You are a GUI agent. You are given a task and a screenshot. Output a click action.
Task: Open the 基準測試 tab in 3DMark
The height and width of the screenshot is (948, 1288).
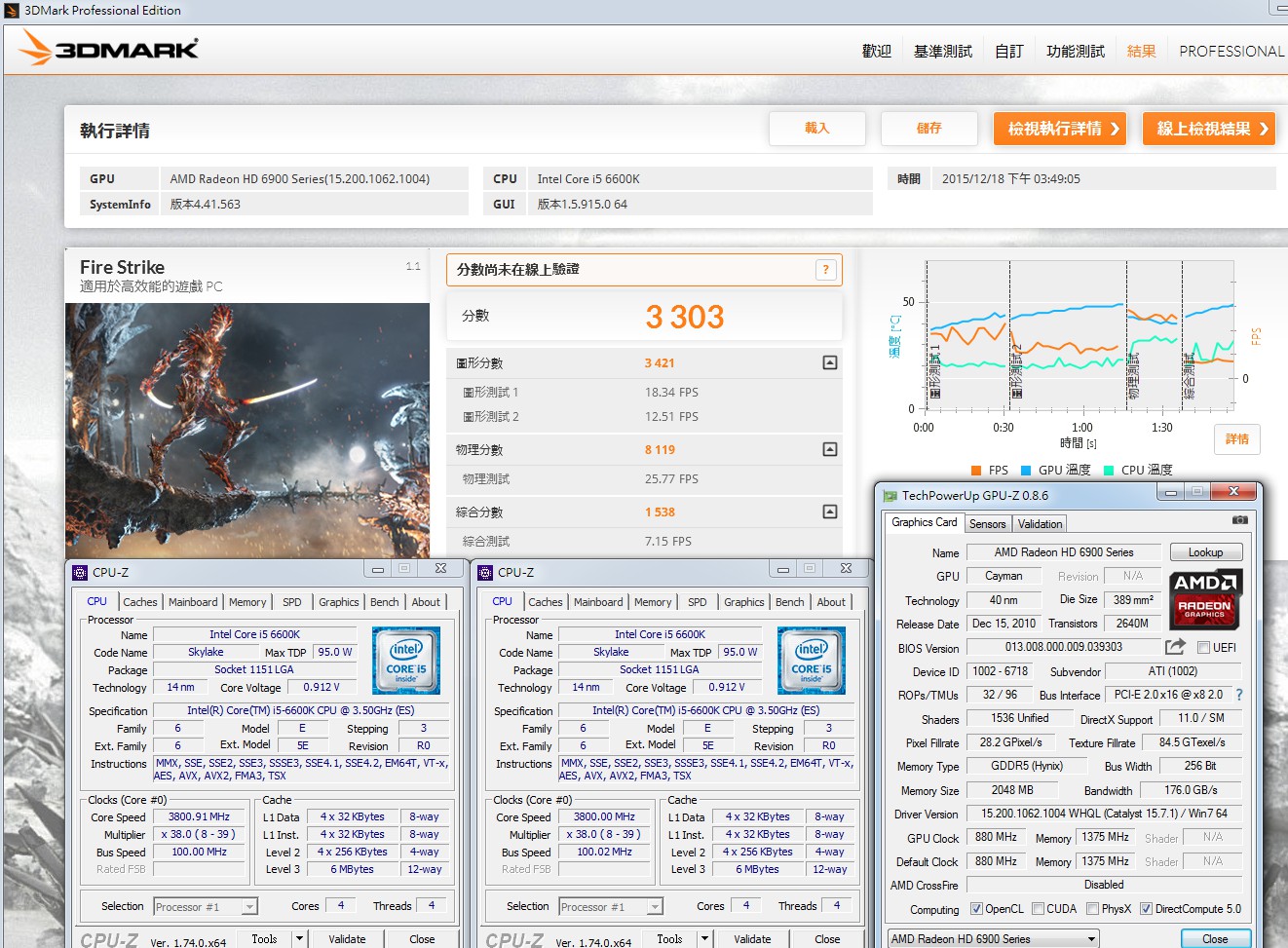coord(942,51)
